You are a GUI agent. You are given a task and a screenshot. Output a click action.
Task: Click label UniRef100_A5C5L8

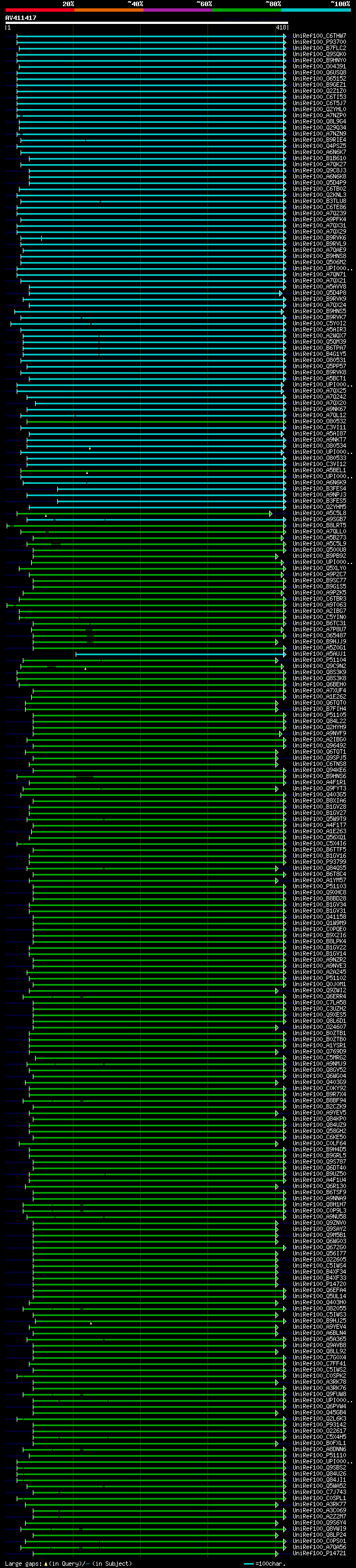[x=319, y=513]
